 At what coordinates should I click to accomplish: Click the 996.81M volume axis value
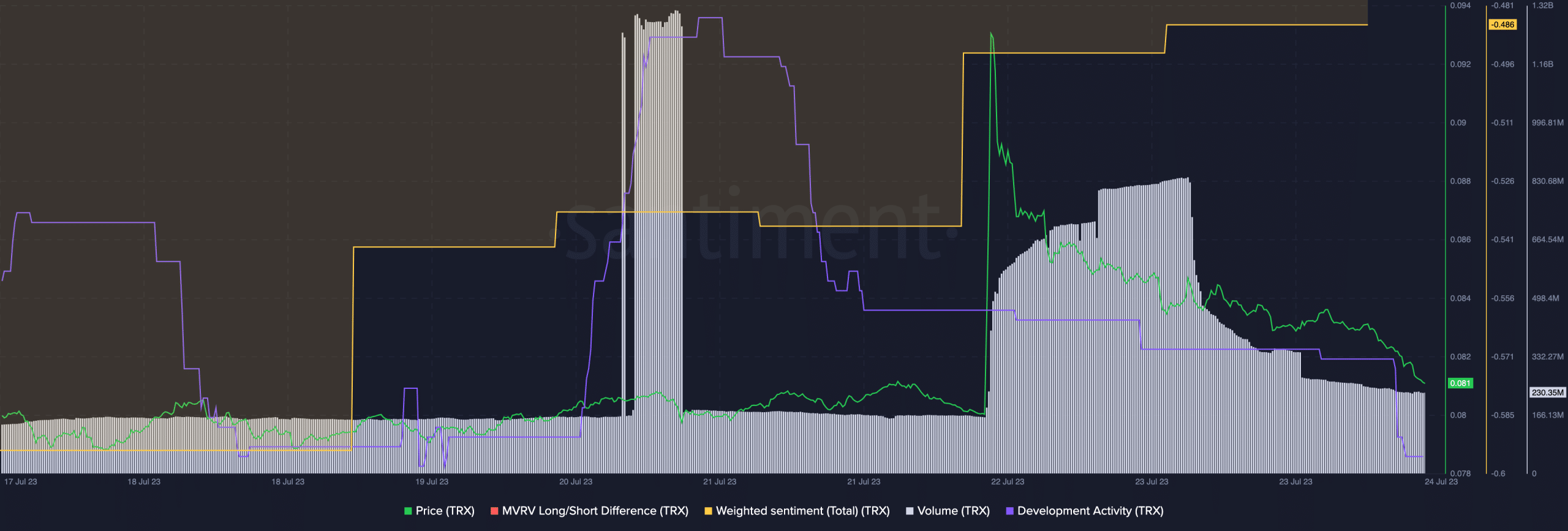click(x=1548, y=123)
